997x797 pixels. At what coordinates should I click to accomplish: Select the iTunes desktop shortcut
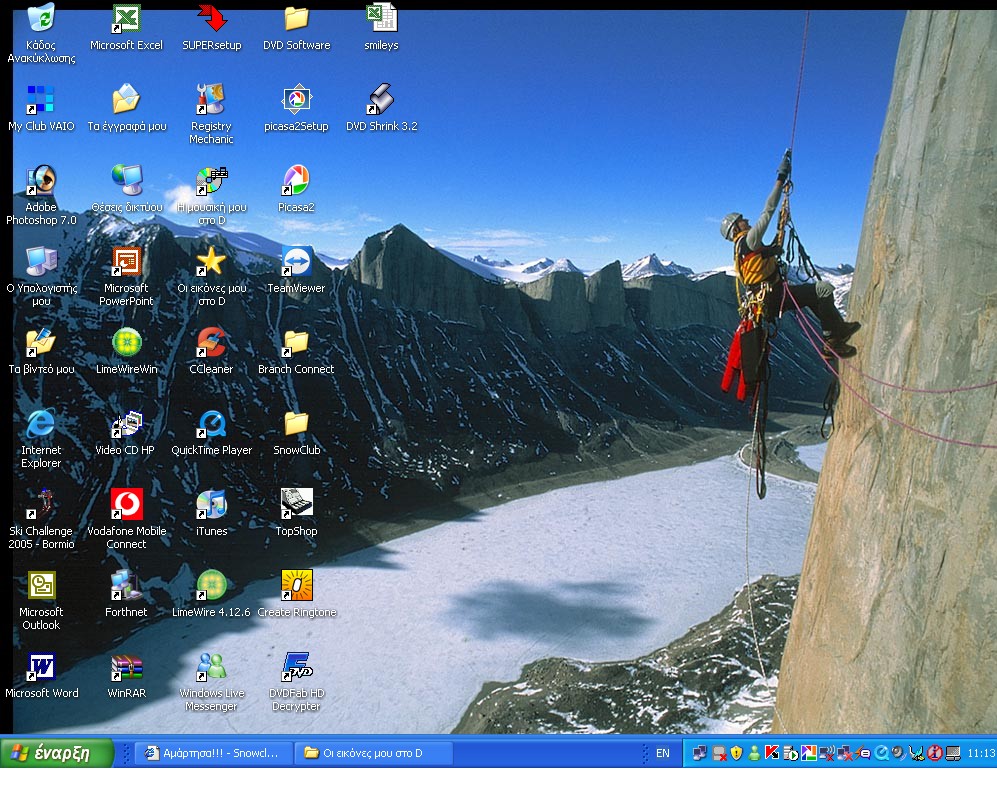pos(212,504)
